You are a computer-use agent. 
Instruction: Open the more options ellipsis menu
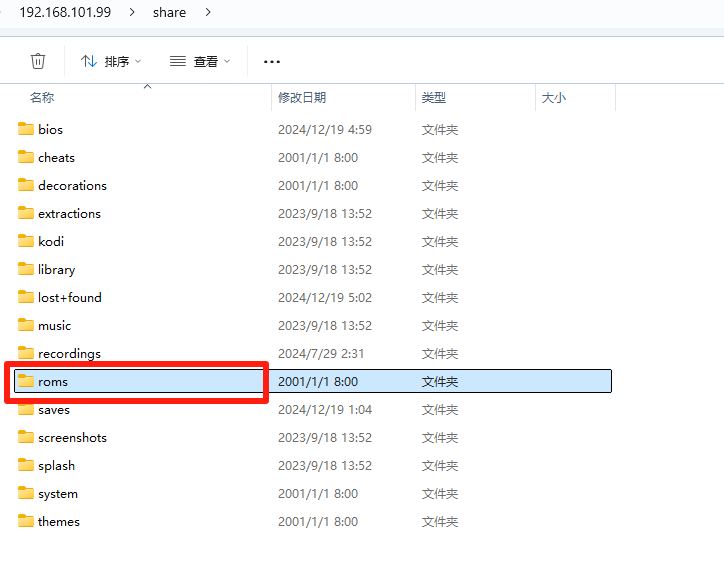pos(272,61)
